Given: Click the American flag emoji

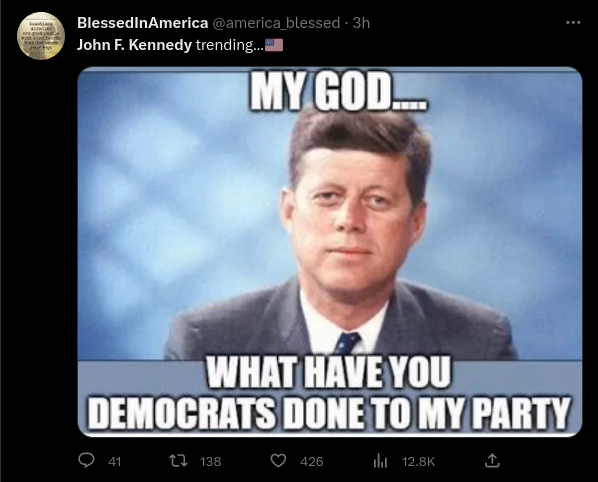Looking at the screenshot, I should click(x=274, y=45).
